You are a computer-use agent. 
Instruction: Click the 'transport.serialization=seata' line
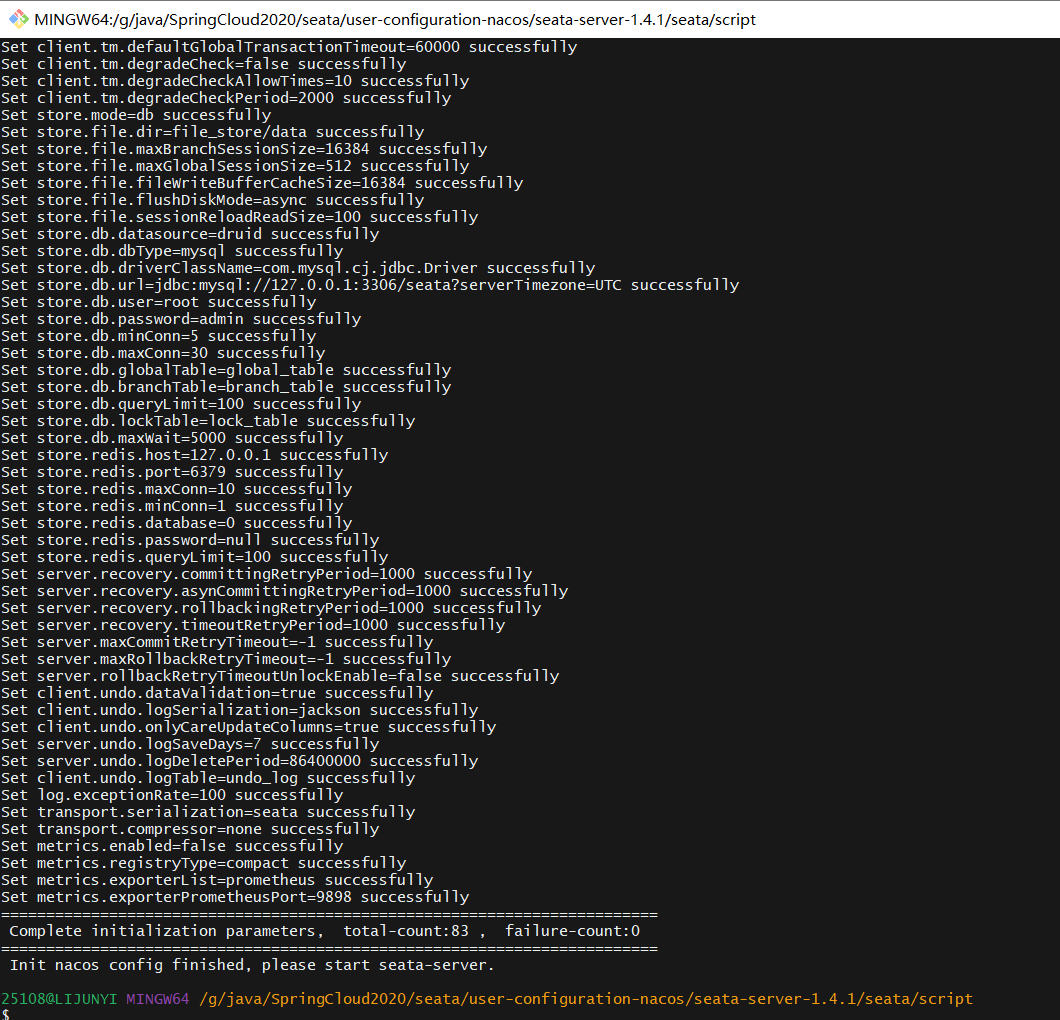coord(208,812)
